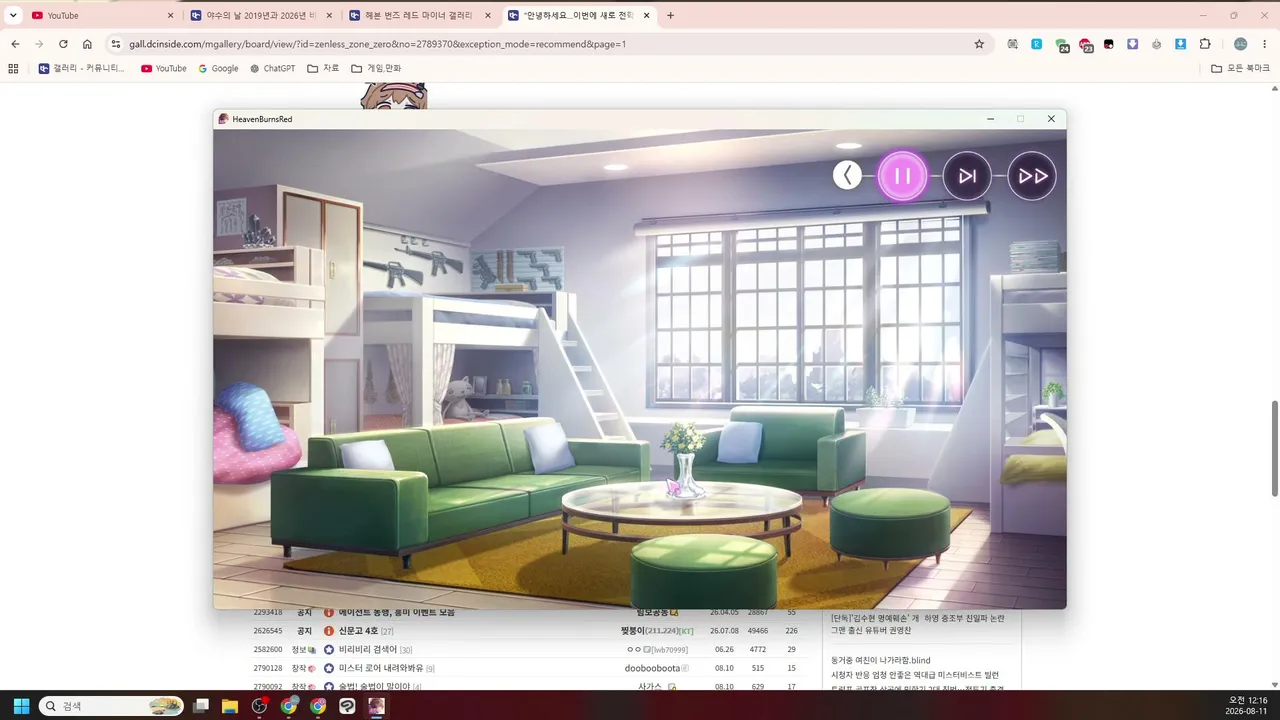Click the author doobooboota
Image resolution: width=1280 pixels, height=720 pixels.
[x=652, y=668]
